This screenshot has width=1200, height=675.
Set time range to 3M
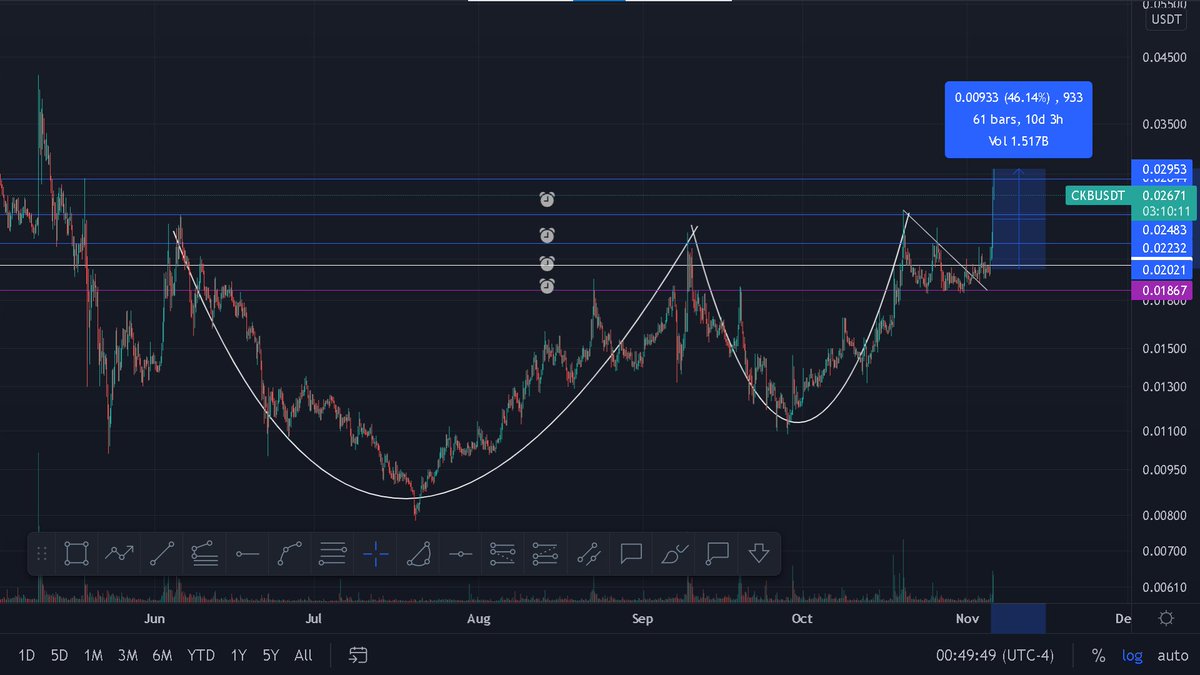(127, 656)
